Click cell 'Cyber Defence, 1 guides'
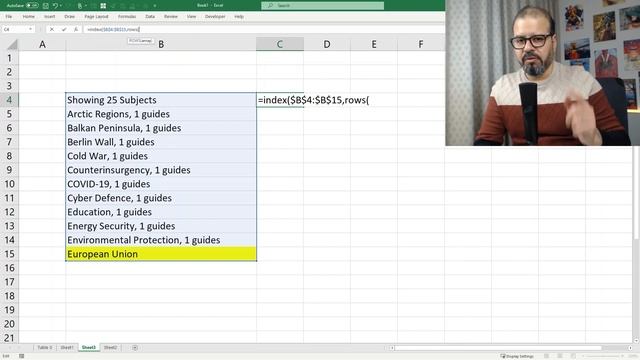 (161, 198)
